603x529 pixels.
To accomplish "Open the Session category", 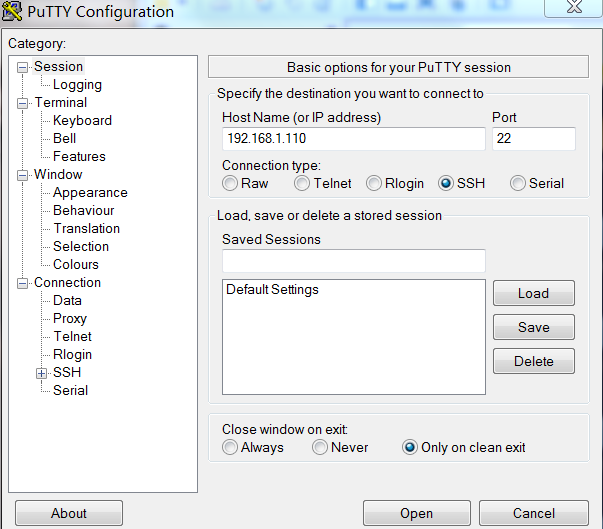I will [58, 67].
